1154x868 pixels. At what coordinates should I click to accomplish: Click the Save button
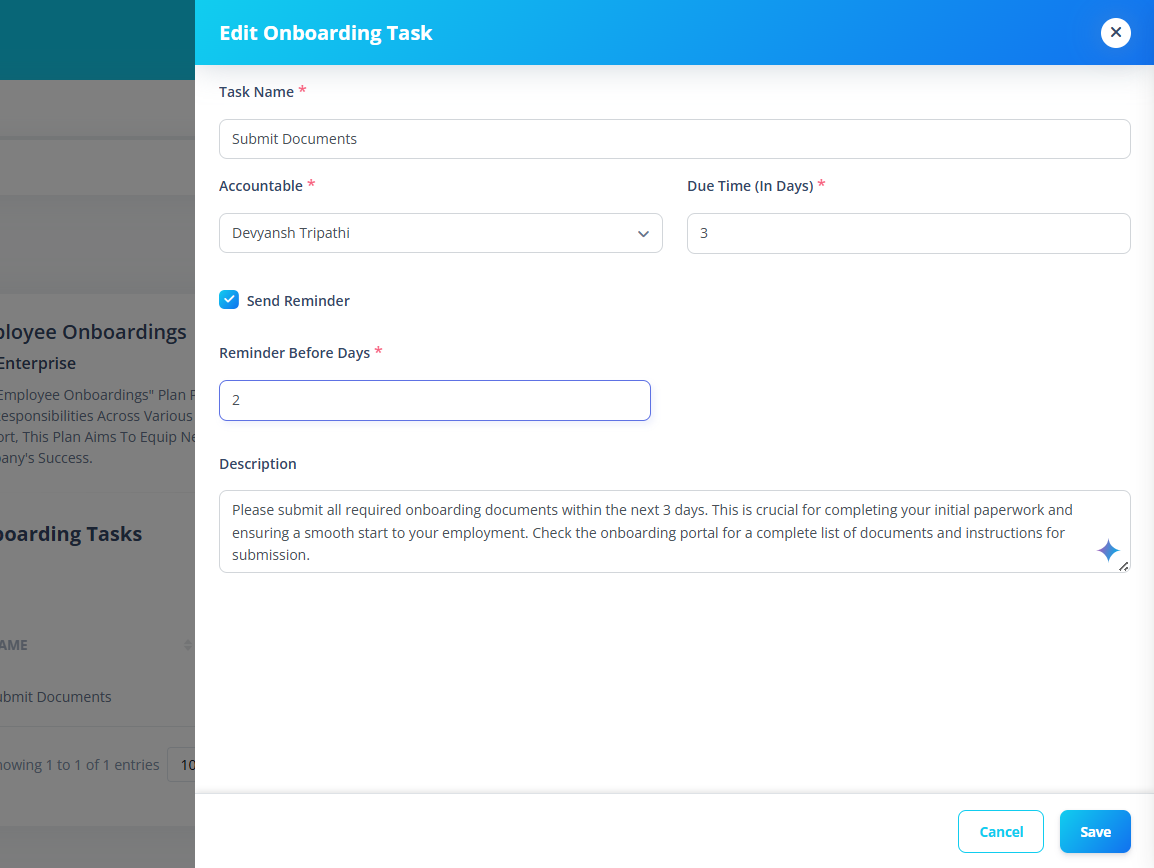click(1094, 831)
